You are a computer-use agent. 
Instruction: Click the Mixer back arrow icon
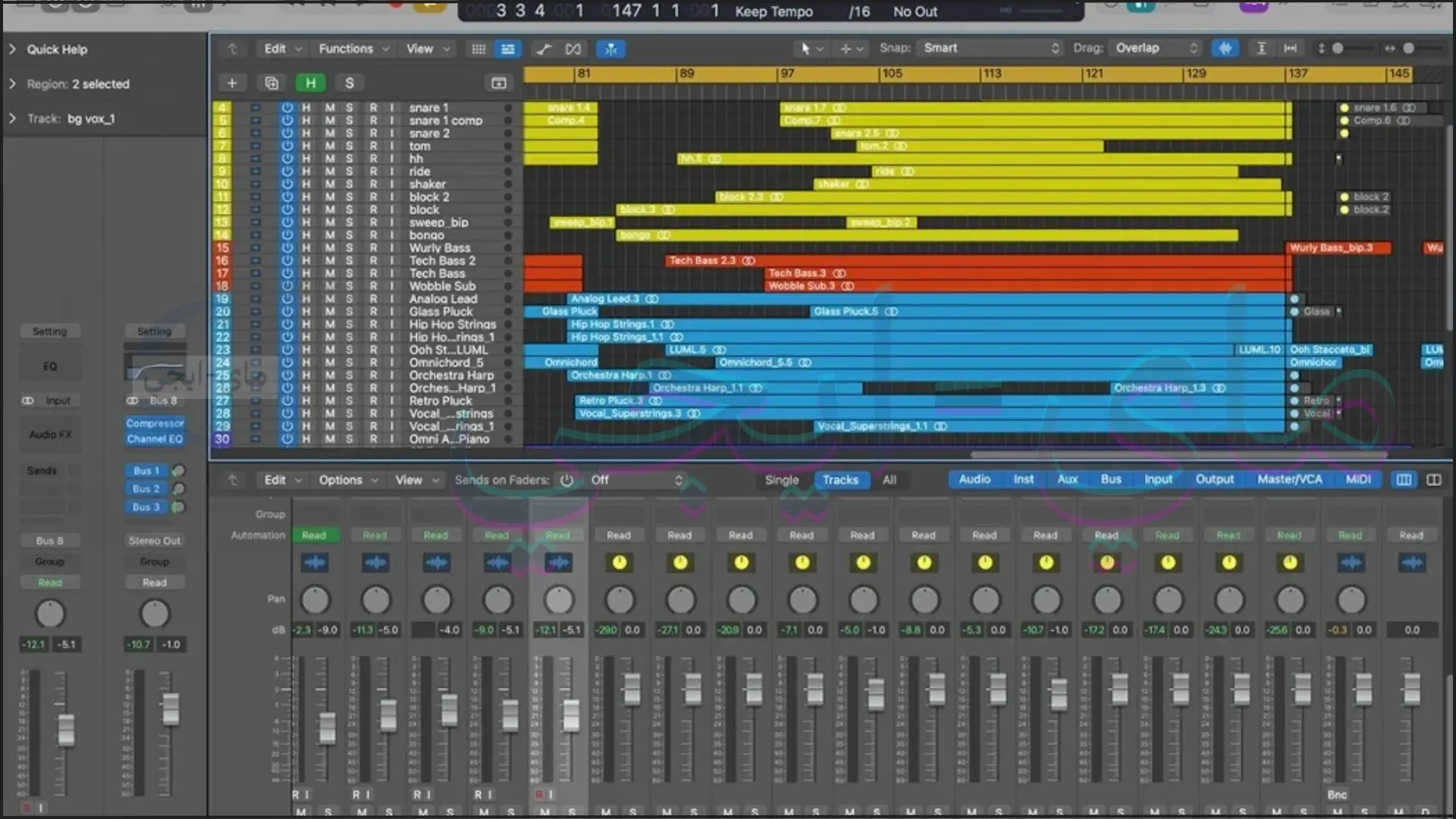233,480
